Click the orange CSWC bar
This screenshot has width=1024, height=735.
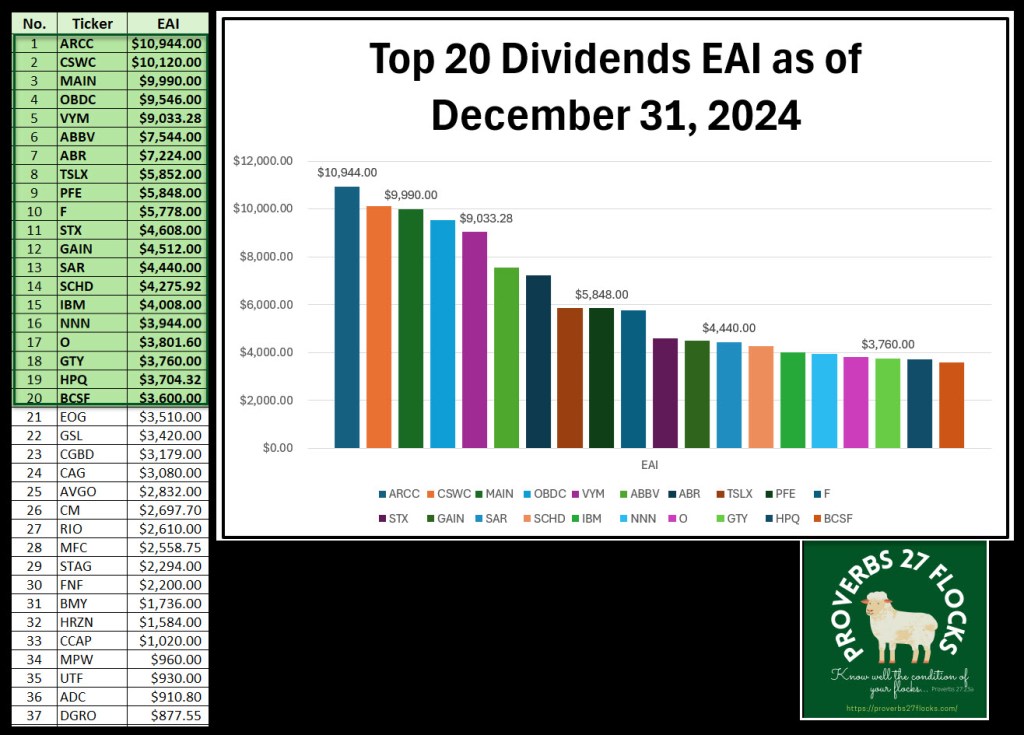(x=379, y=327)
